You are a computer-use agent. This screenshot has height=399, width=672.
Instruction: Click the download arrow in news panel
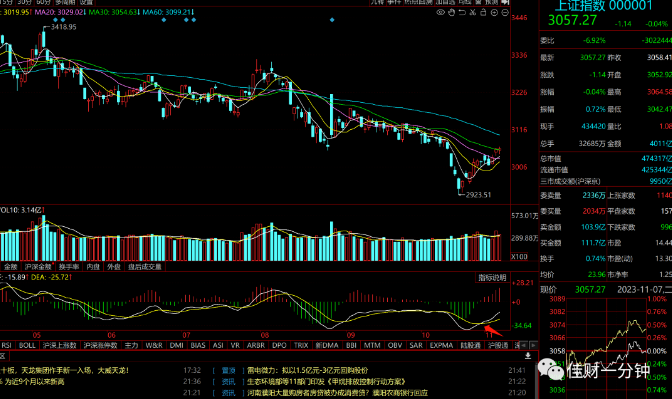[528, 356]
